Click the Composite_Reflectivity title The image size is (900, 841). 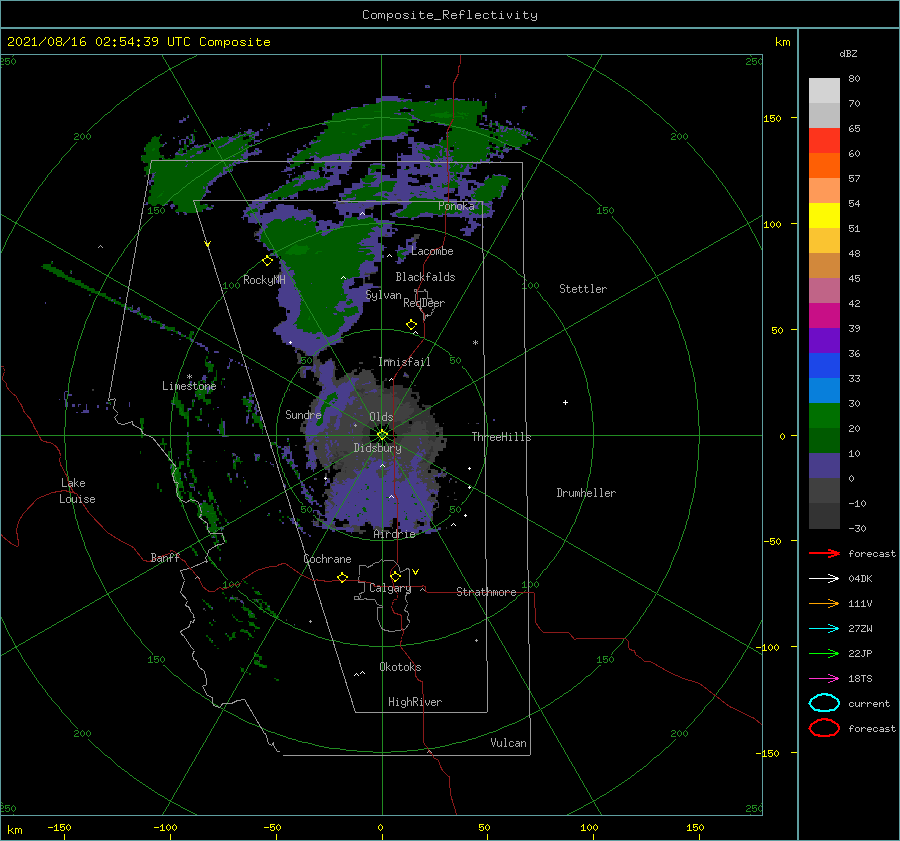click(449, 15)
